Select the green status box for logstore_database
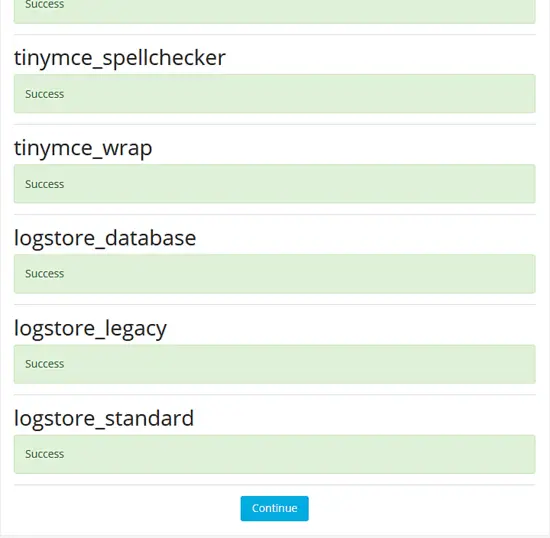Viewport: 550px width, 538px height. coord(275,274)
